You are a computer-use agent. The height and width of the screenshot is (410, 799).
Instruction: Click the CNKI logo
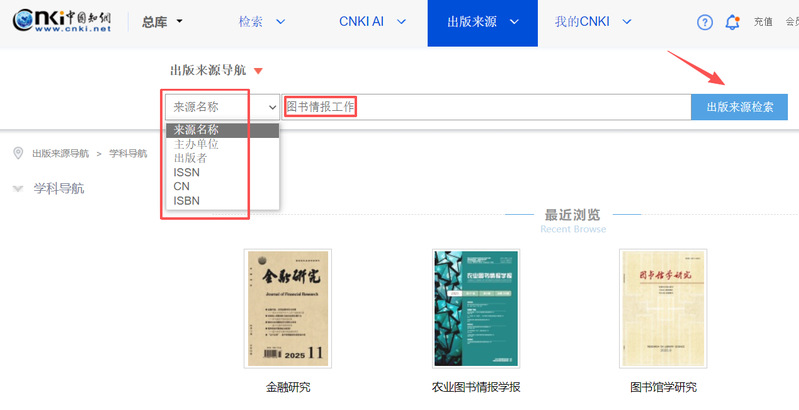click(62, 22)
